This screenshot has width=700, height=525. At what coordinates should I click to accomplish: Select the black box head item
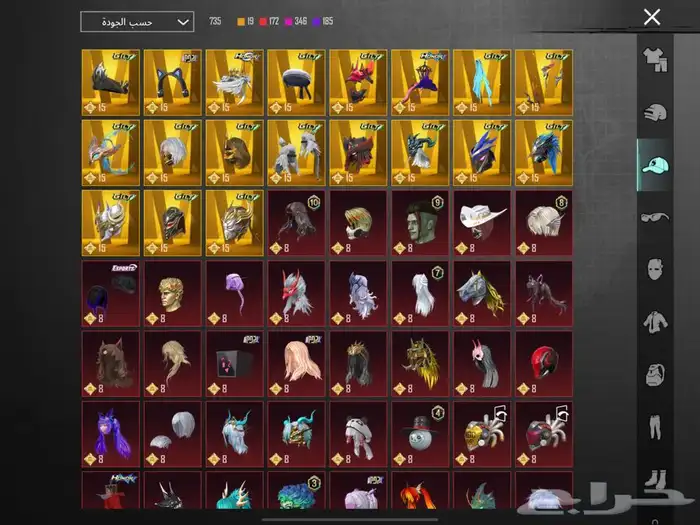click(x=234, y=364)
